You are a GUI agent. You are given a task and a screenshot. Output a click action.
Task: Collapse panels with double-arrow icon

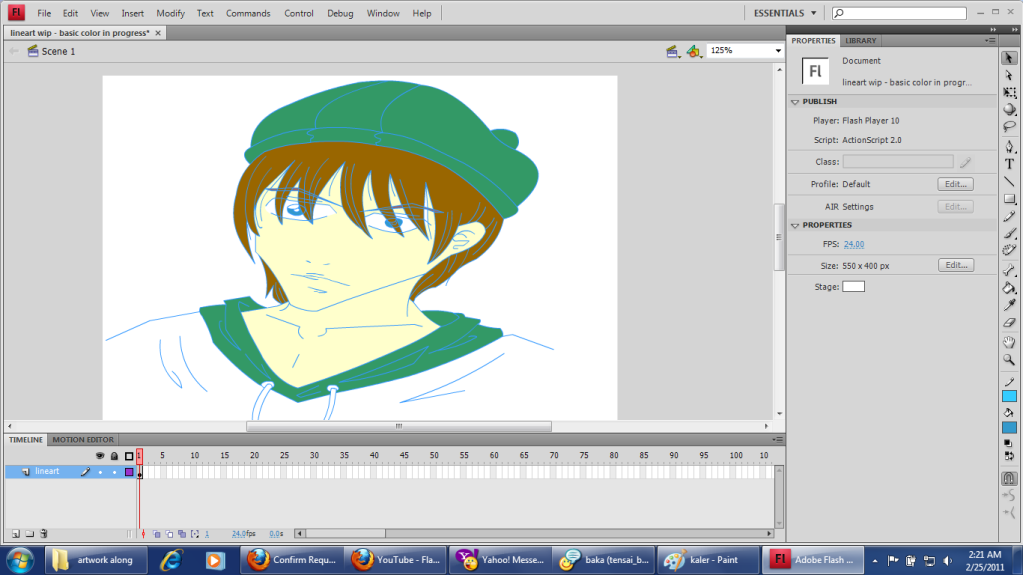pyautogui.click(x=993, y=29)
